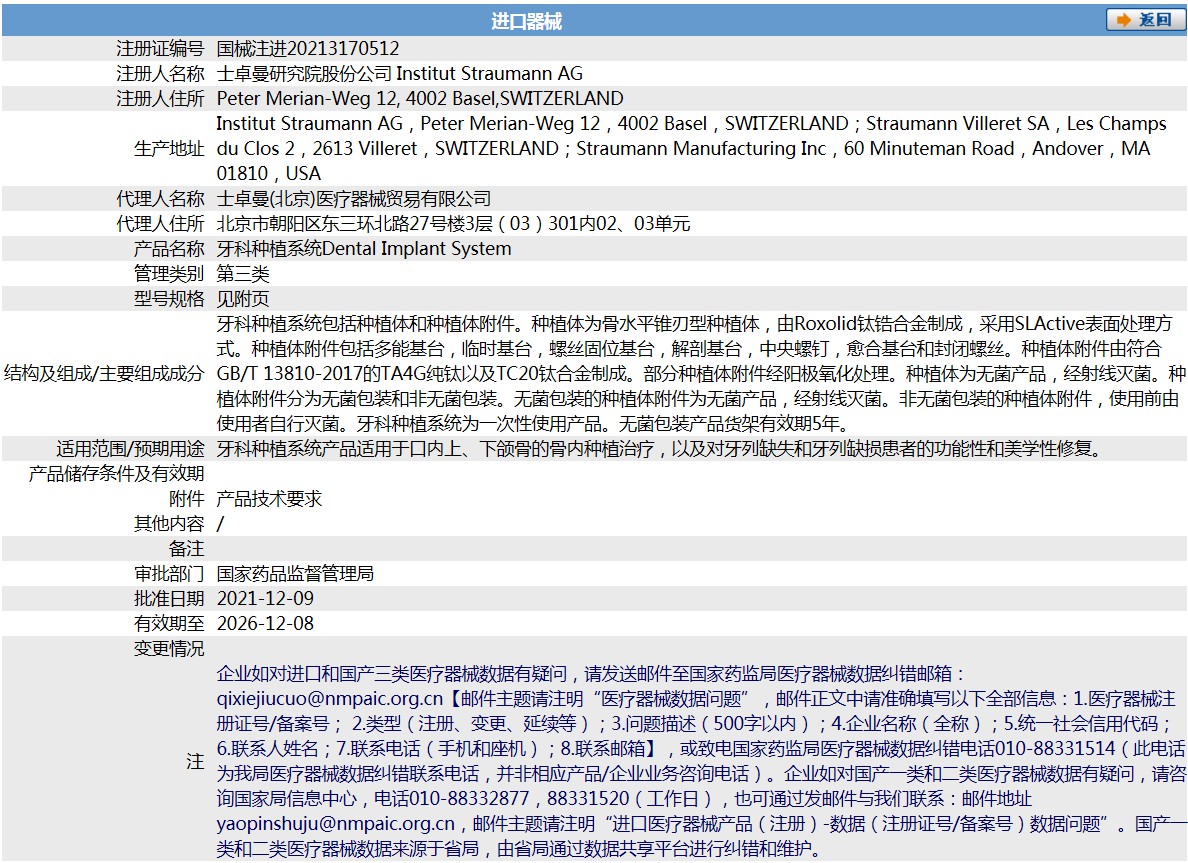This screenshot has width=1188, height=863.
Task: Click the 产品名称 label
Action: click(x=169, y=249)
